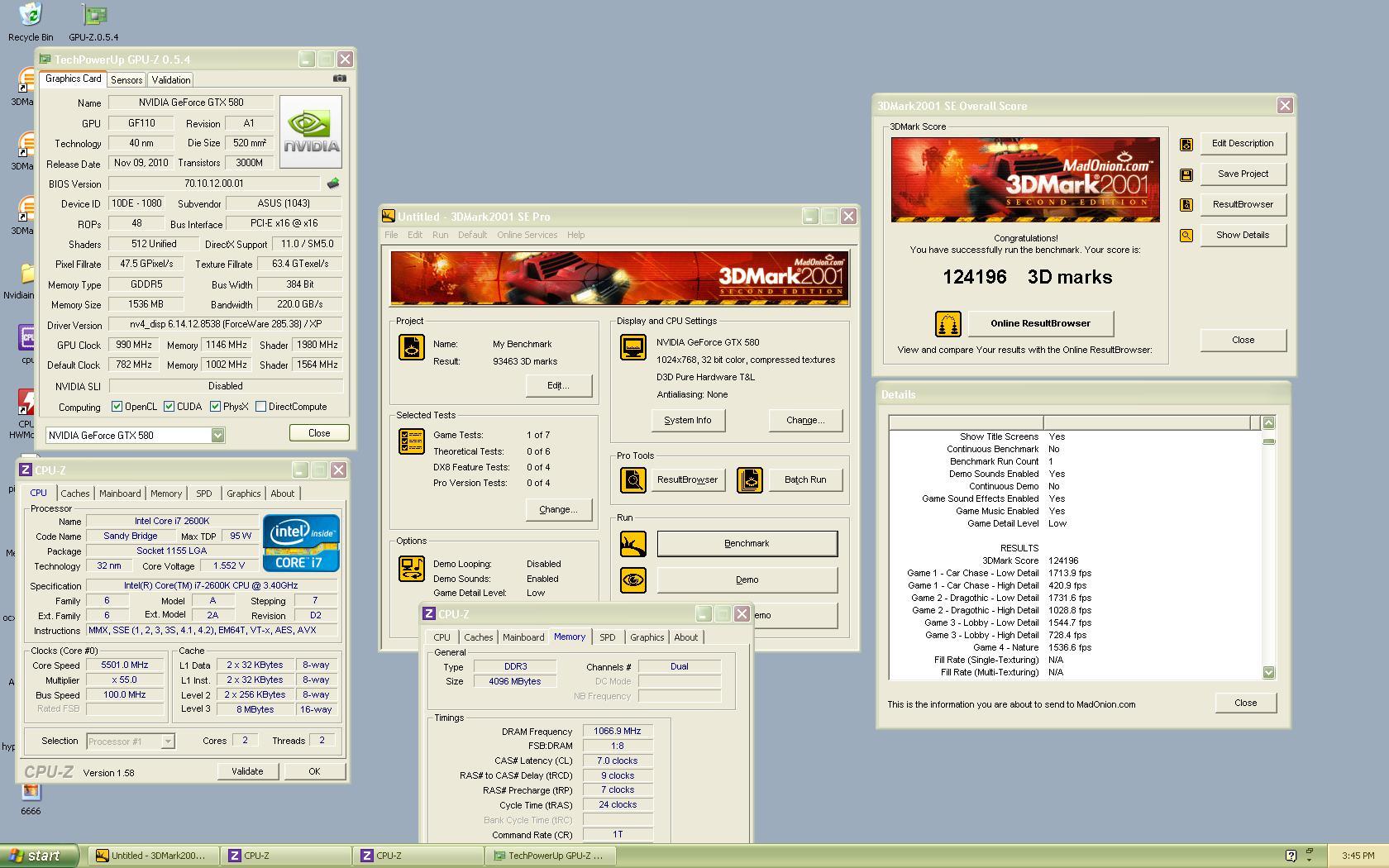This screenshot has height=868, width=1389.
Task: Click Change... under Selected Tests
Action: (x=558, y=509)
